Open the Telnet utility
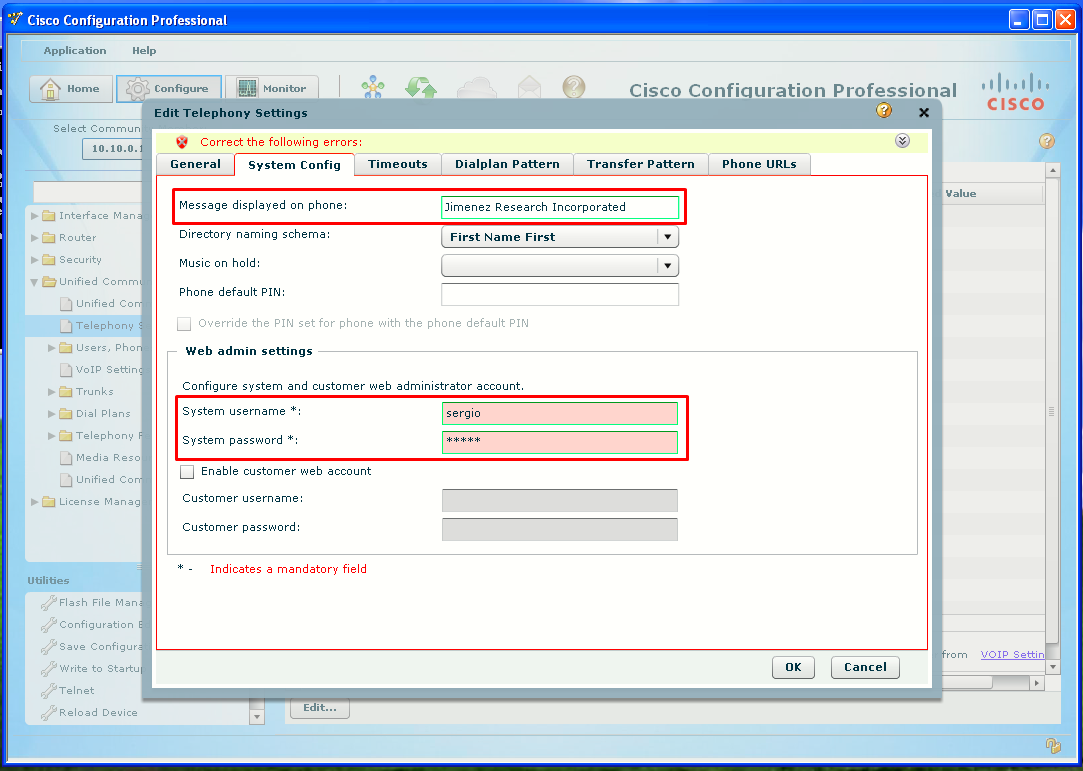 pos(67,691)
